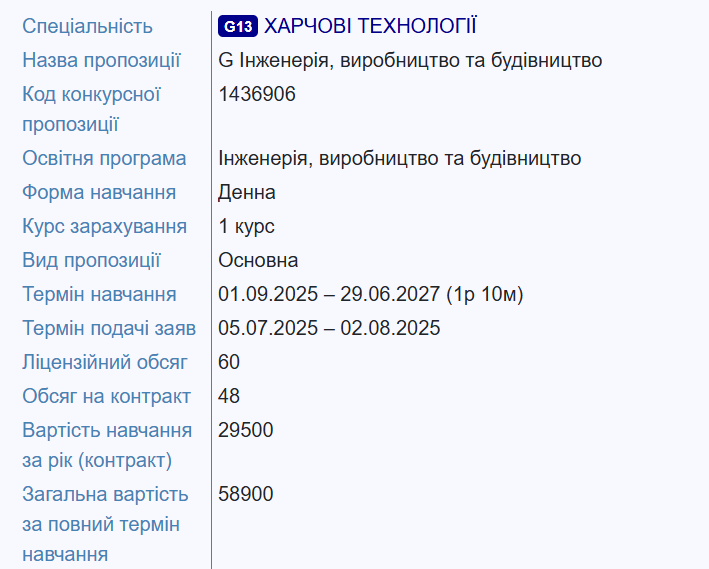Click the Назва пропозиції label
Screen dimensions: 709x569
coord(101,60)
